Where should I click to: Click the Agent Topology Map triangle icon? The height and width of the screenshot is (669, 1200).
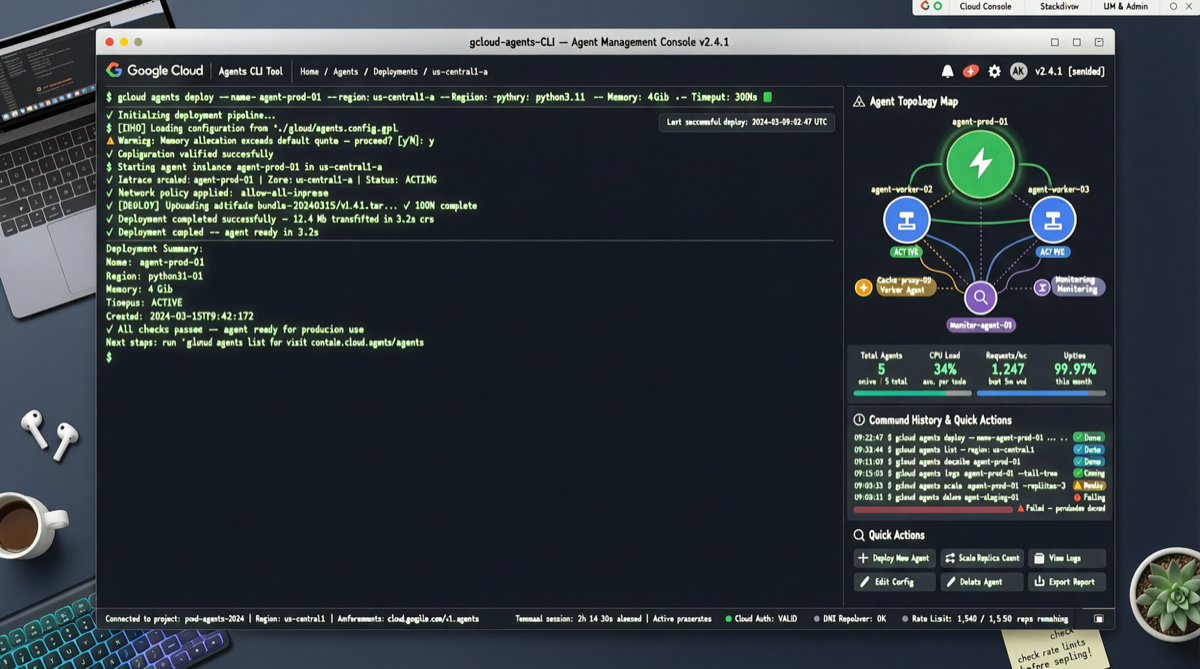click(x=858, y=102)
